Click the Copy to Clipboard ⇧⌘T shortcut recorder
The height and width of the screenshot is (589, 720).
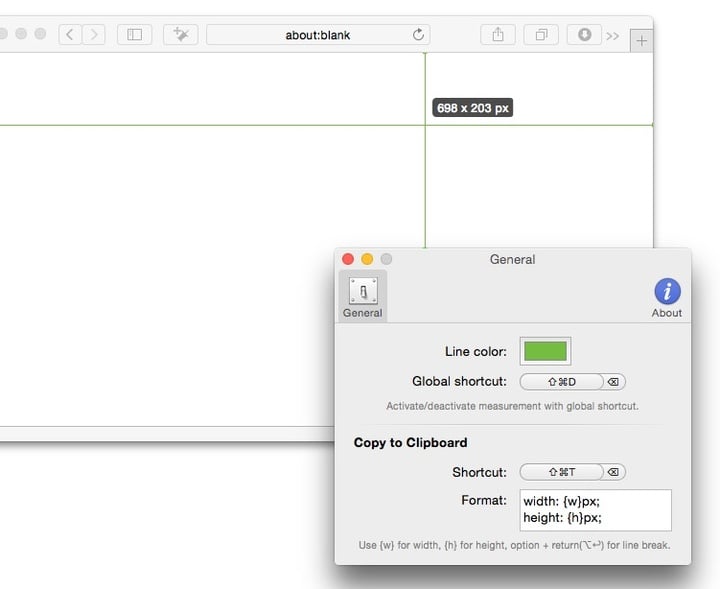[561, 472]
